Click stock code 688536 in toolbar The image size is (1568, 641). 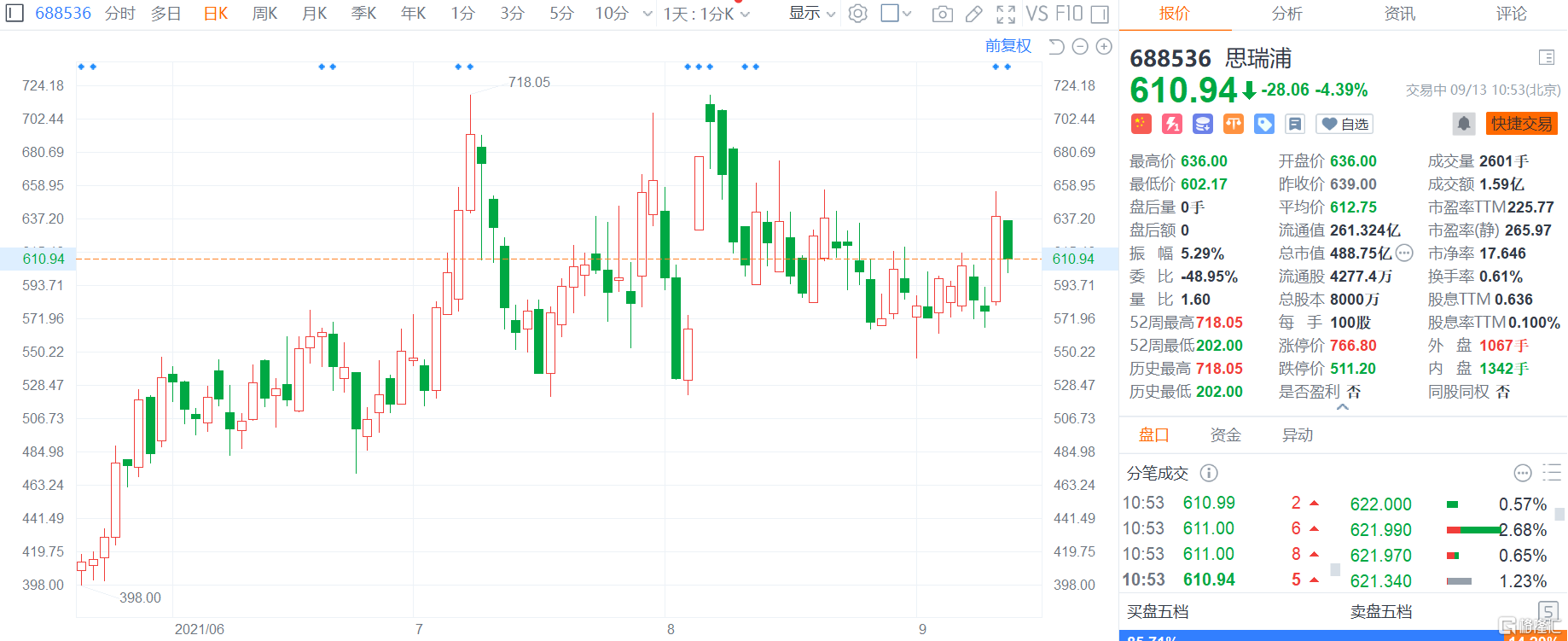(63, 14)
